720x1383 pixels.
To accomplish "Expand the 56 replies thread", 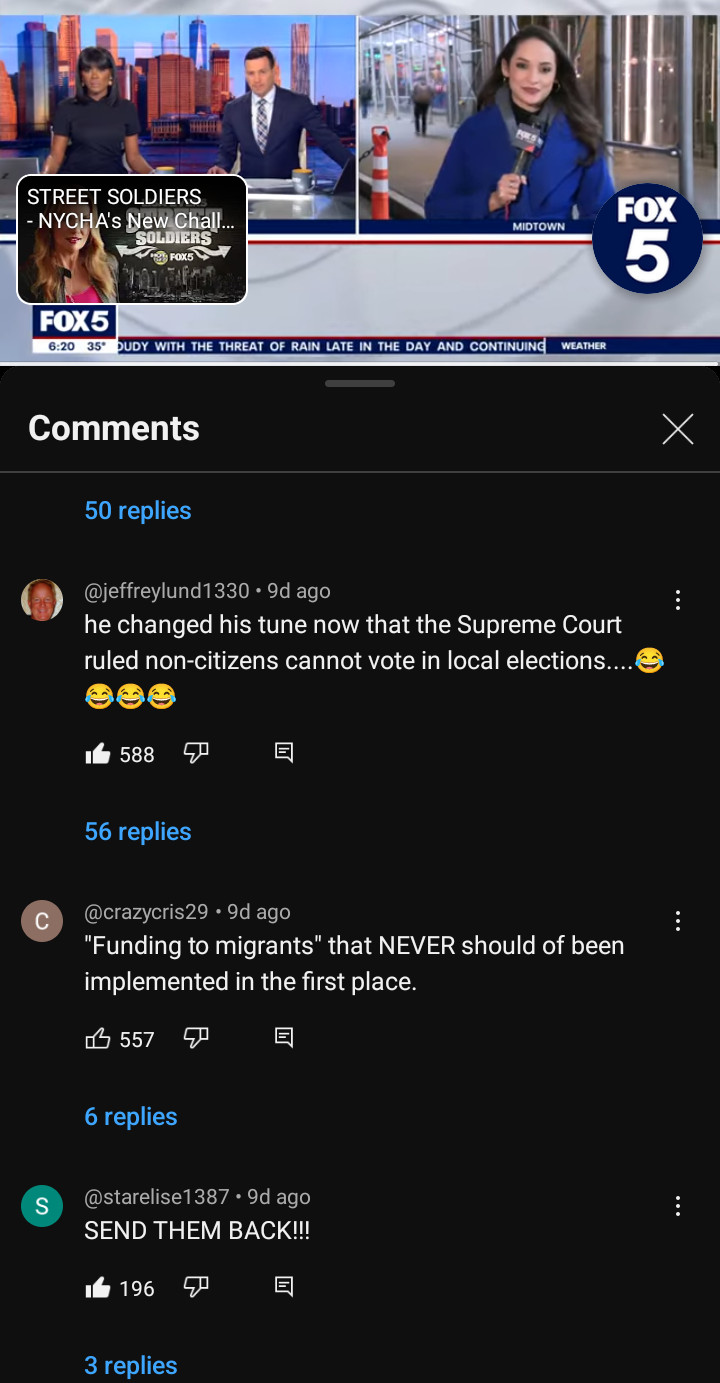I will 138,831.
